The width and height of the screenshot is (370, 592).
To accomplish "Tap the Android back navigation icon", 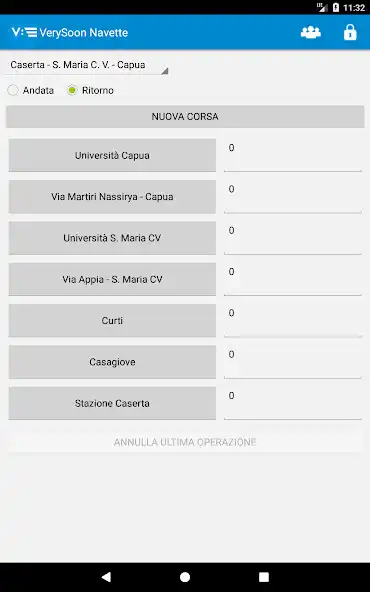I will (106, 577).
